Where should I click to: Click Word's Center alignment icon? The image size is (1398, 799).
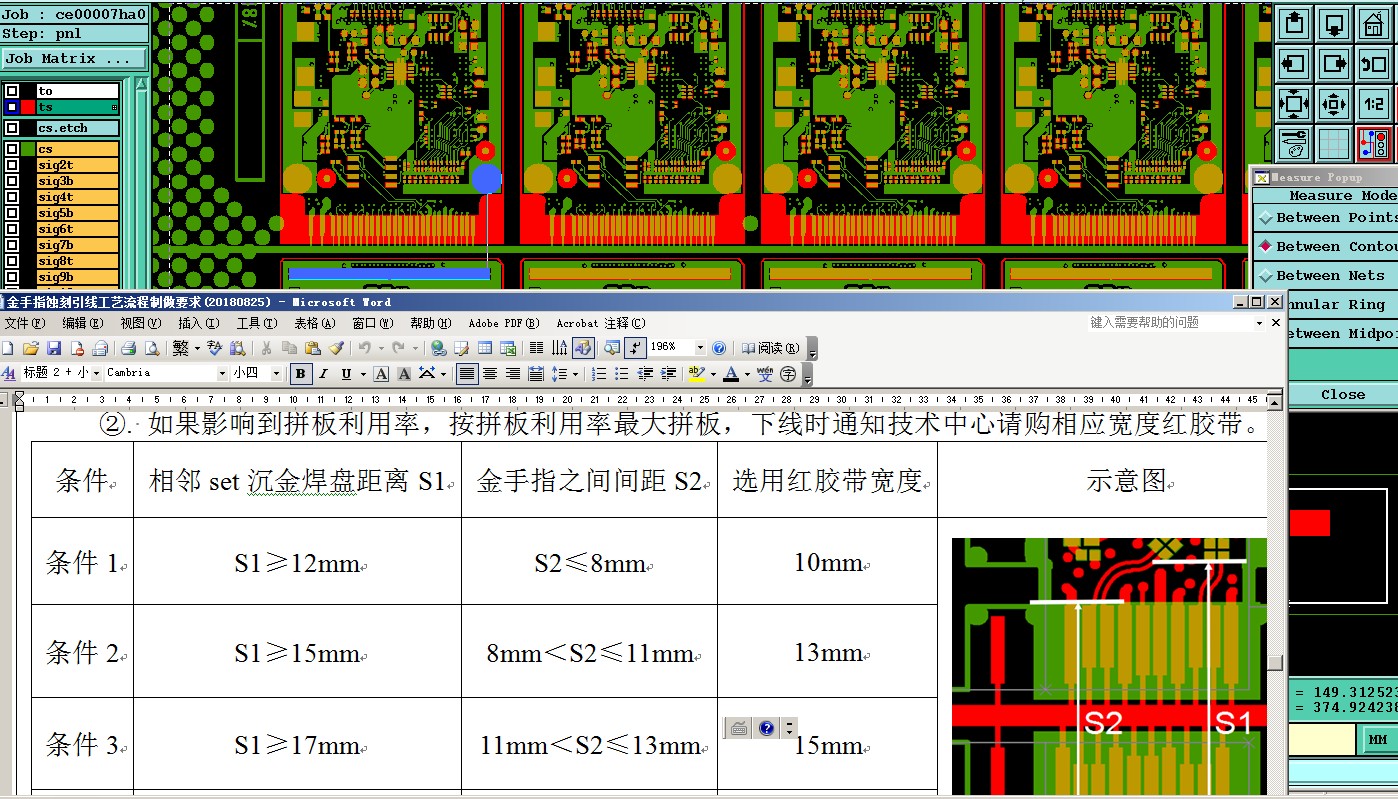point(490,374)
